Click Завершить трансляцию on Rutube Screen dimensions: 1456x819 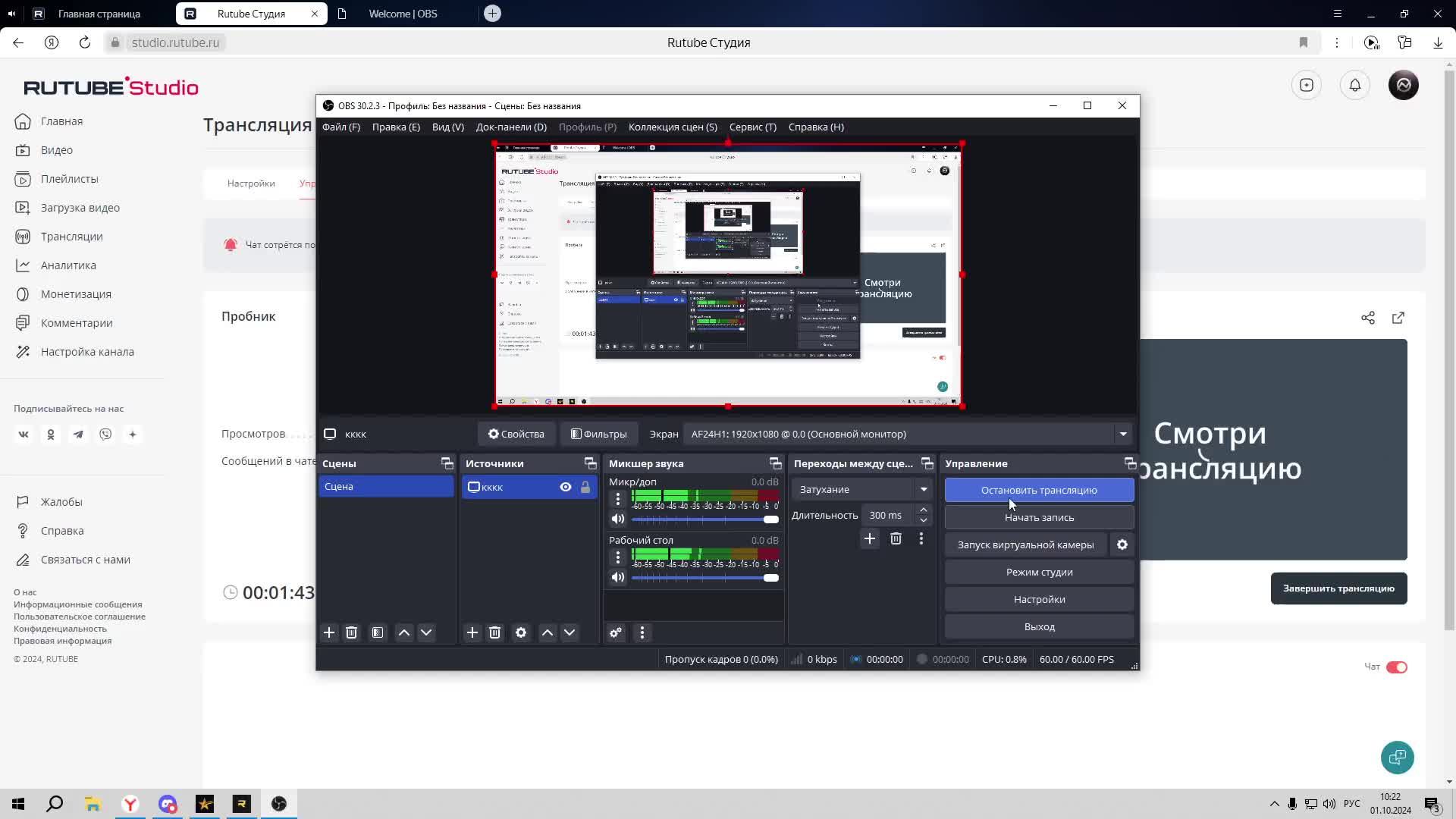click(x=1338, y=588)
